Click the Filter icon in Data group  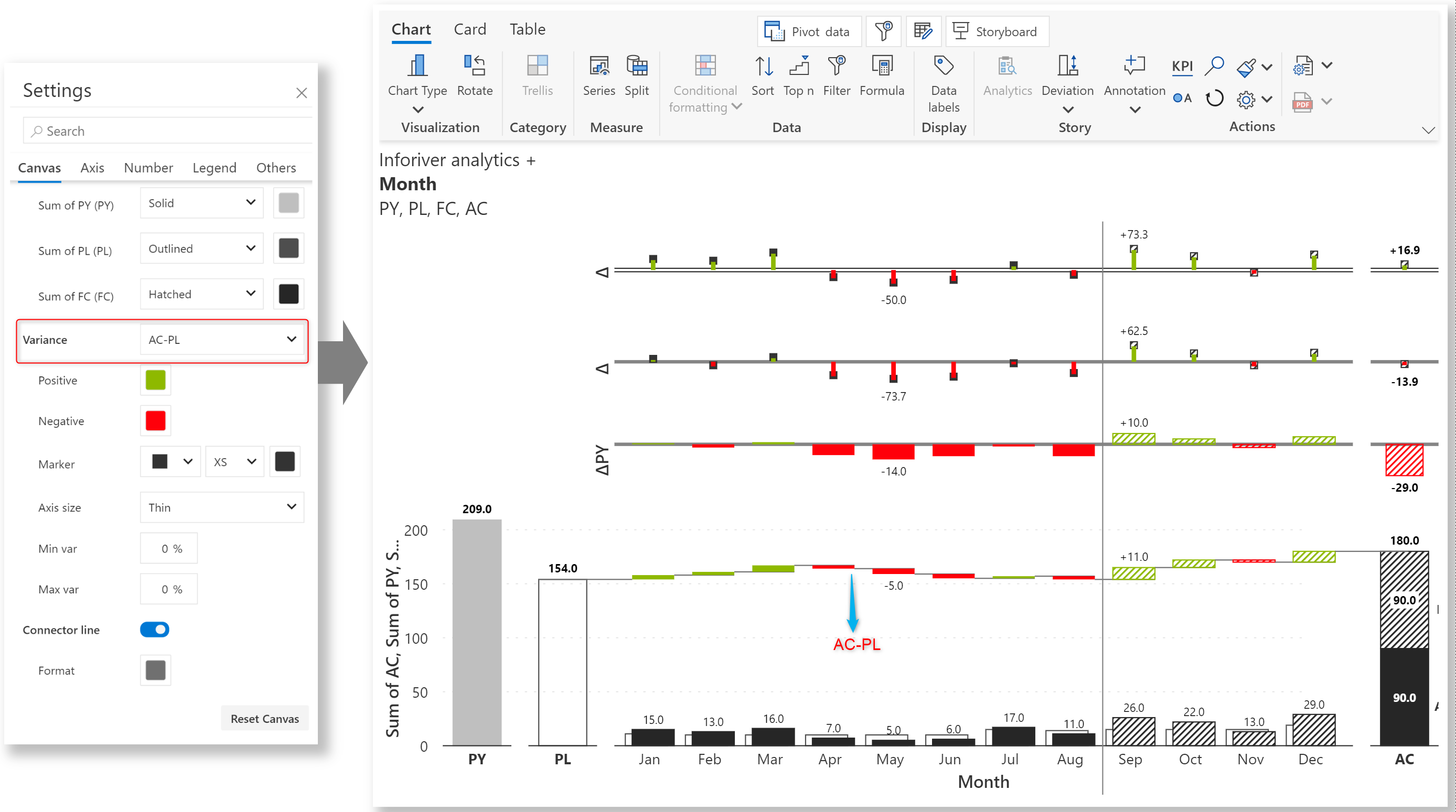837,66
